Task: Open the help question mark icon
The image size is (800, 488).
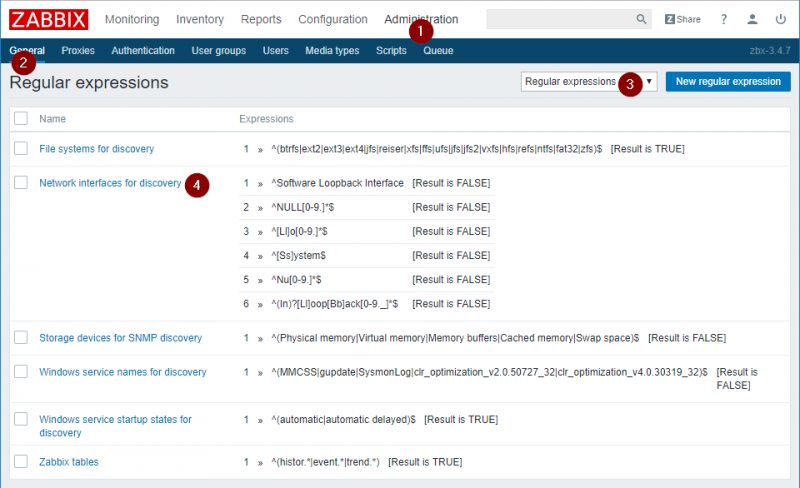Action: [x=723, y=19]
